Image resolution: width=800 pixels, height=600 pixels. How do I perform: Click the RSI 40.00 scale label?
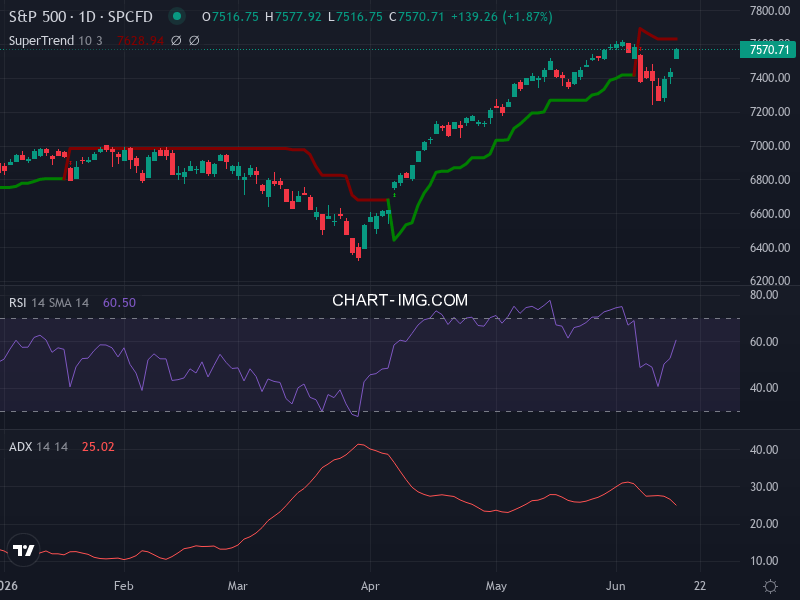tap(764, 388)
